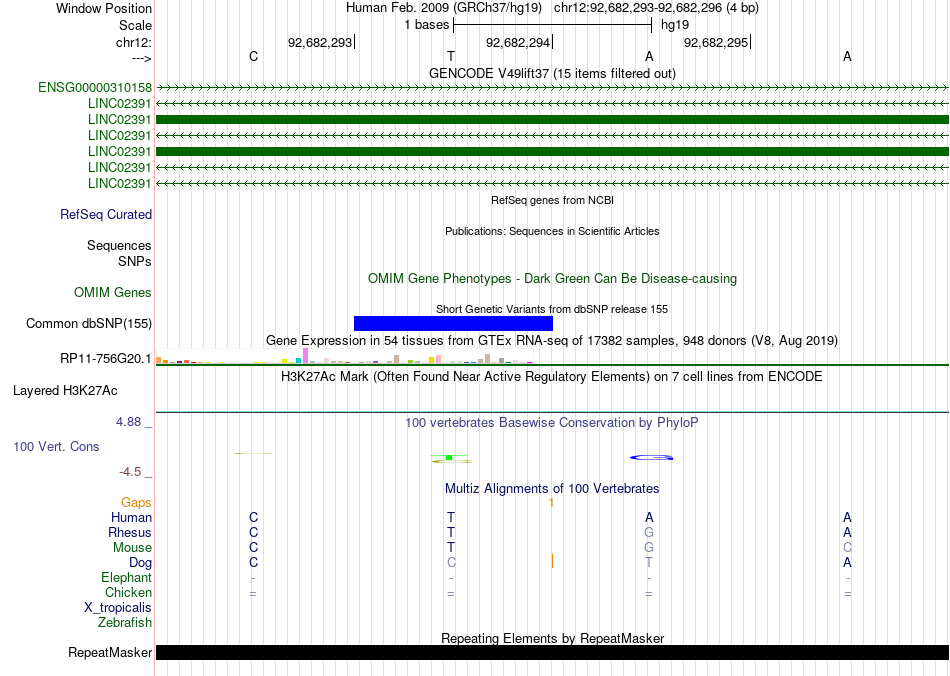Screen dimensions: 950x676
Task: Click the ENSG00000310158 track label
Action: coord(95,88)
